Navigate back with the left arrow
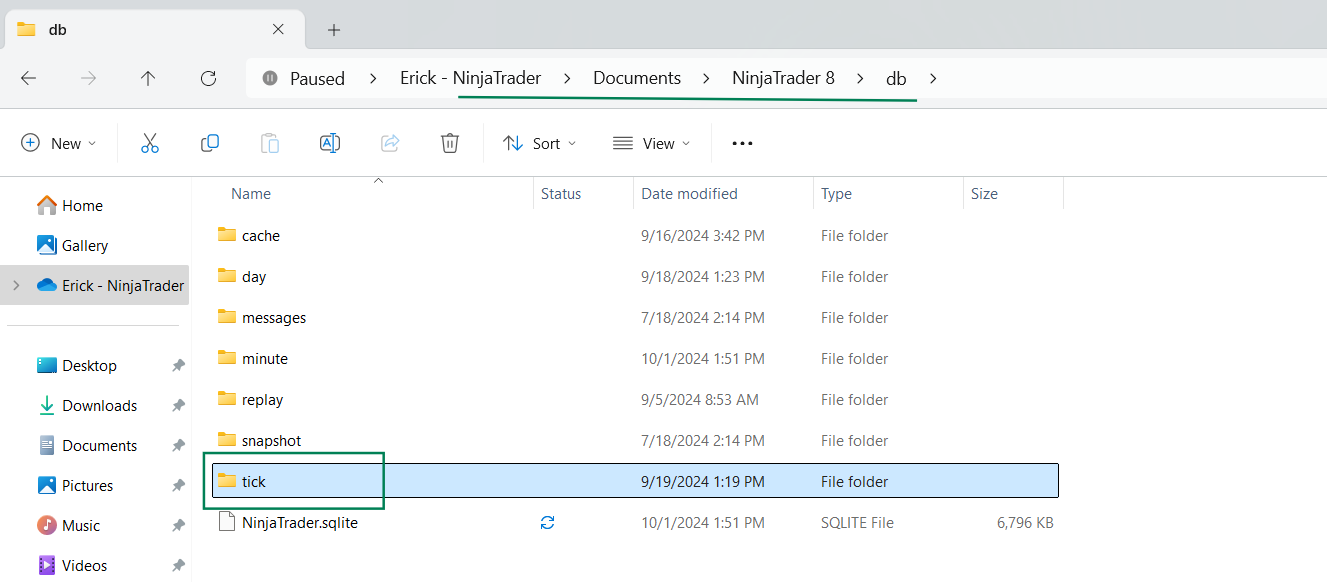This screenshot has height=582, width=1327. (28, 78)
